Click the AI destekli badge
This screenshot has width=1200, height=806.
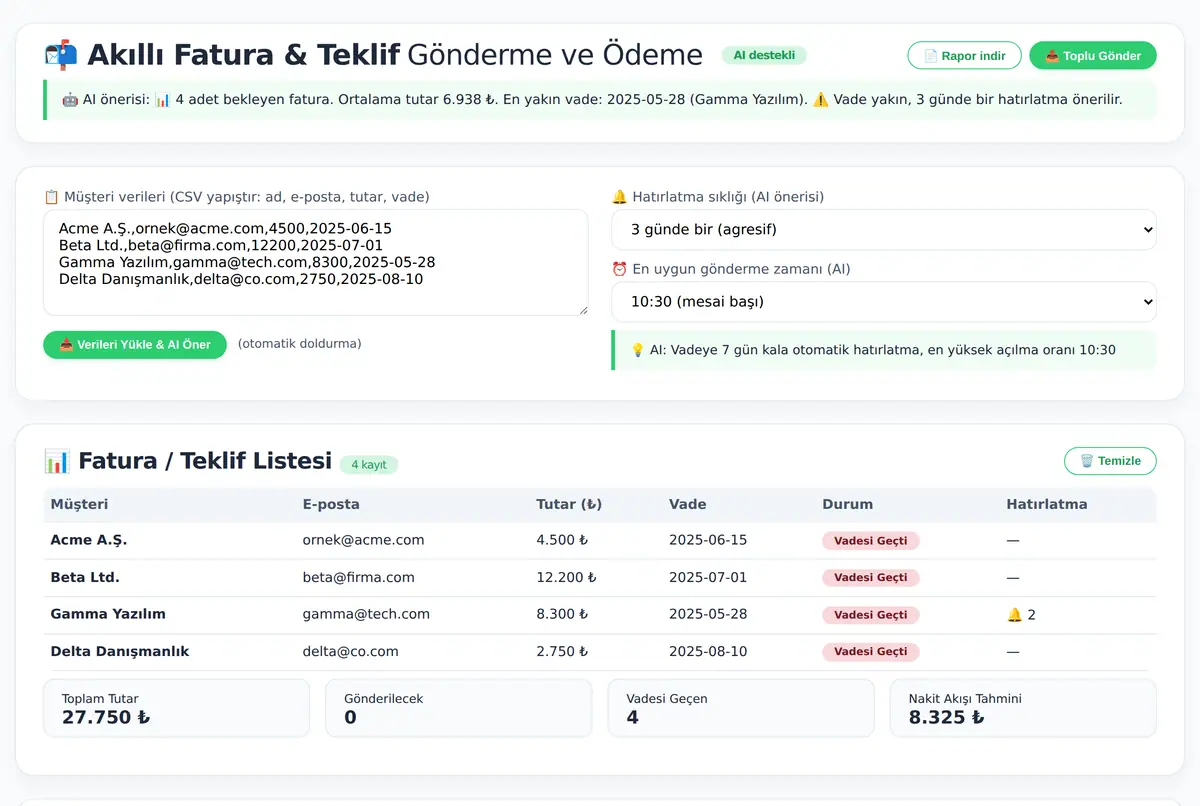[x=764, y=56]
